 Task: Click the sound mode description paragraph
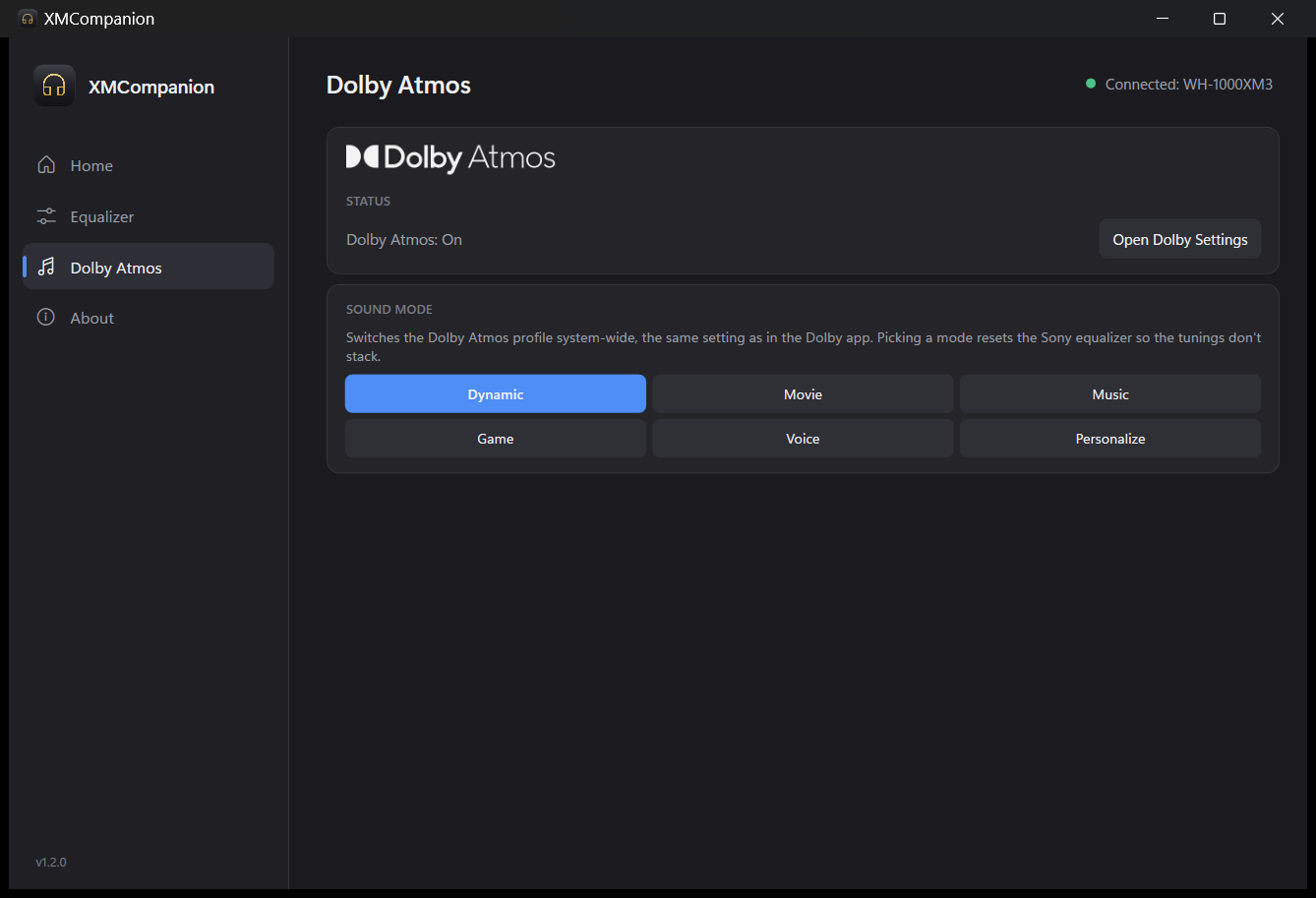tap(804, 347)
